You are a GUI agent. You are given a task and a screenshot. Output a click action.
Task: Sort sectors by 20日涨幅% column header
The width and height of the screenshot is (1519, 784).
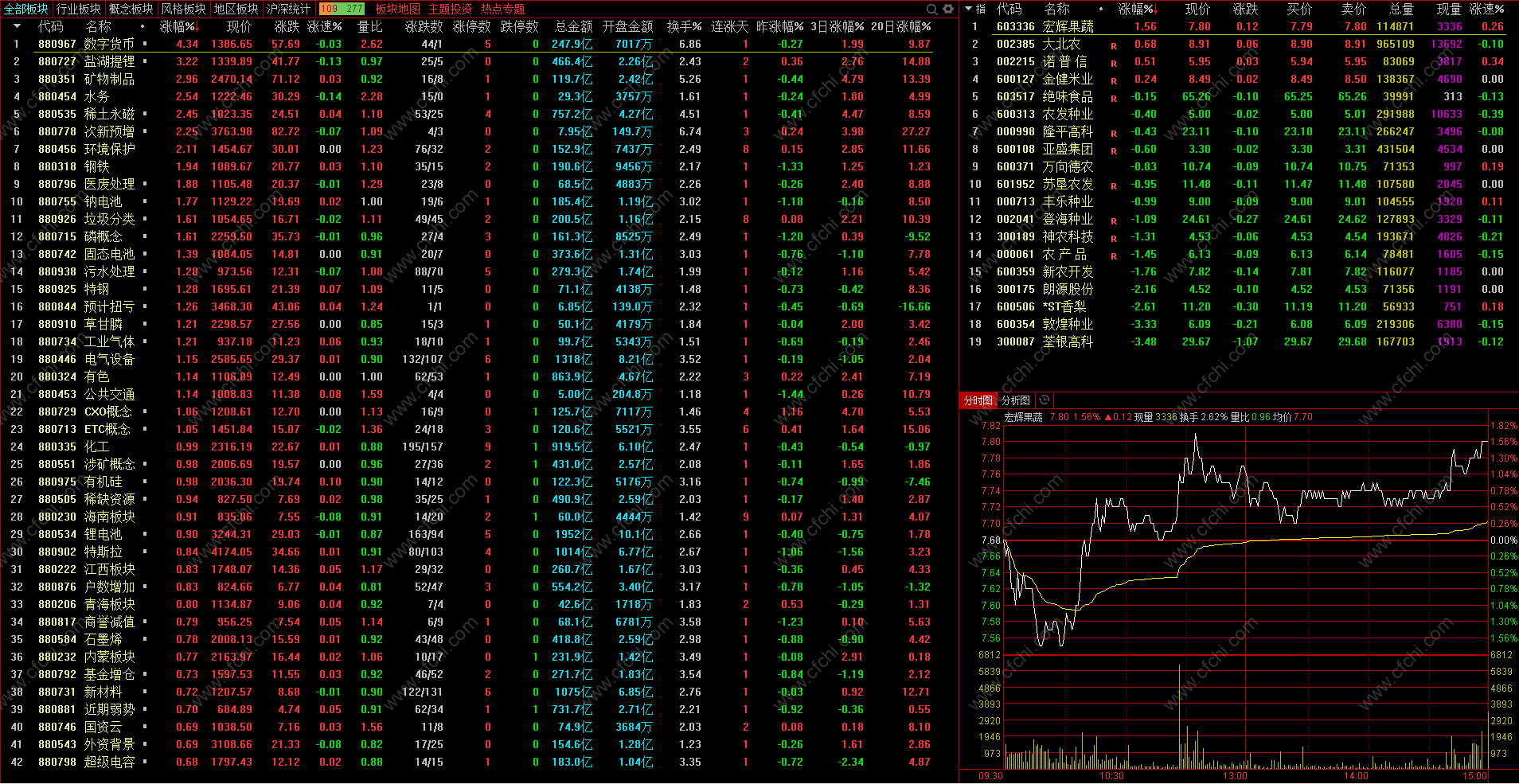pyautogui.click(x=901, y=26)
